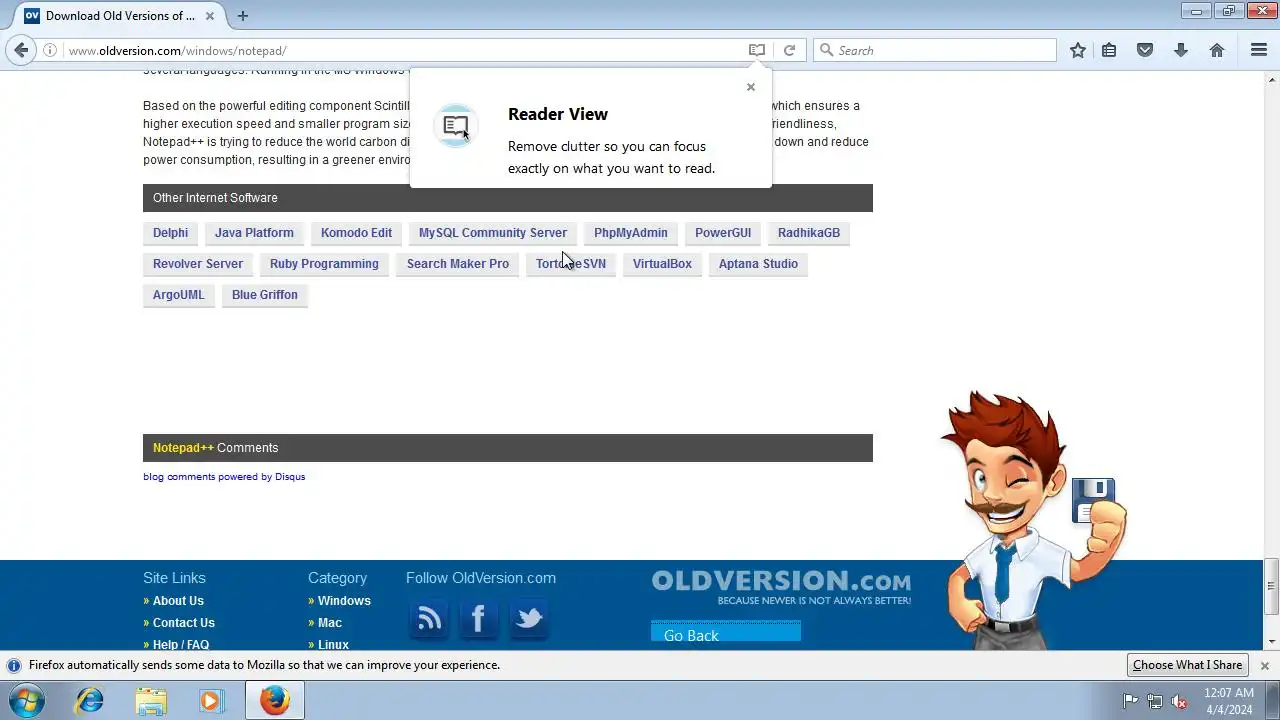Open File Explorer from taskbar
1280x720 pixels.
(151, 700)
